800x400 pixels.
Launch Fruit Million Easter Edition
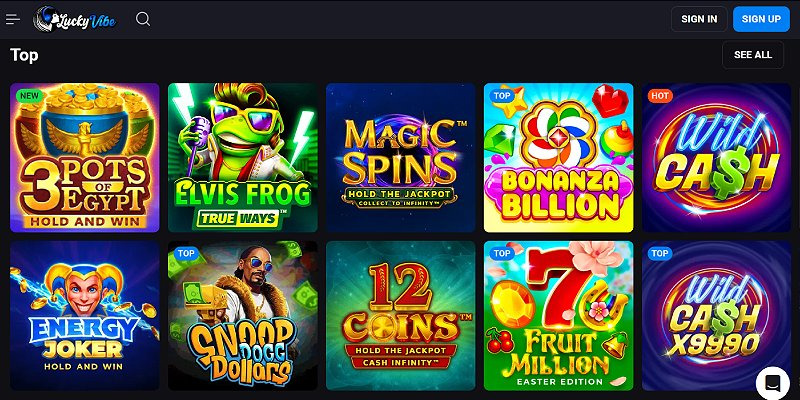tap(559, 316)
